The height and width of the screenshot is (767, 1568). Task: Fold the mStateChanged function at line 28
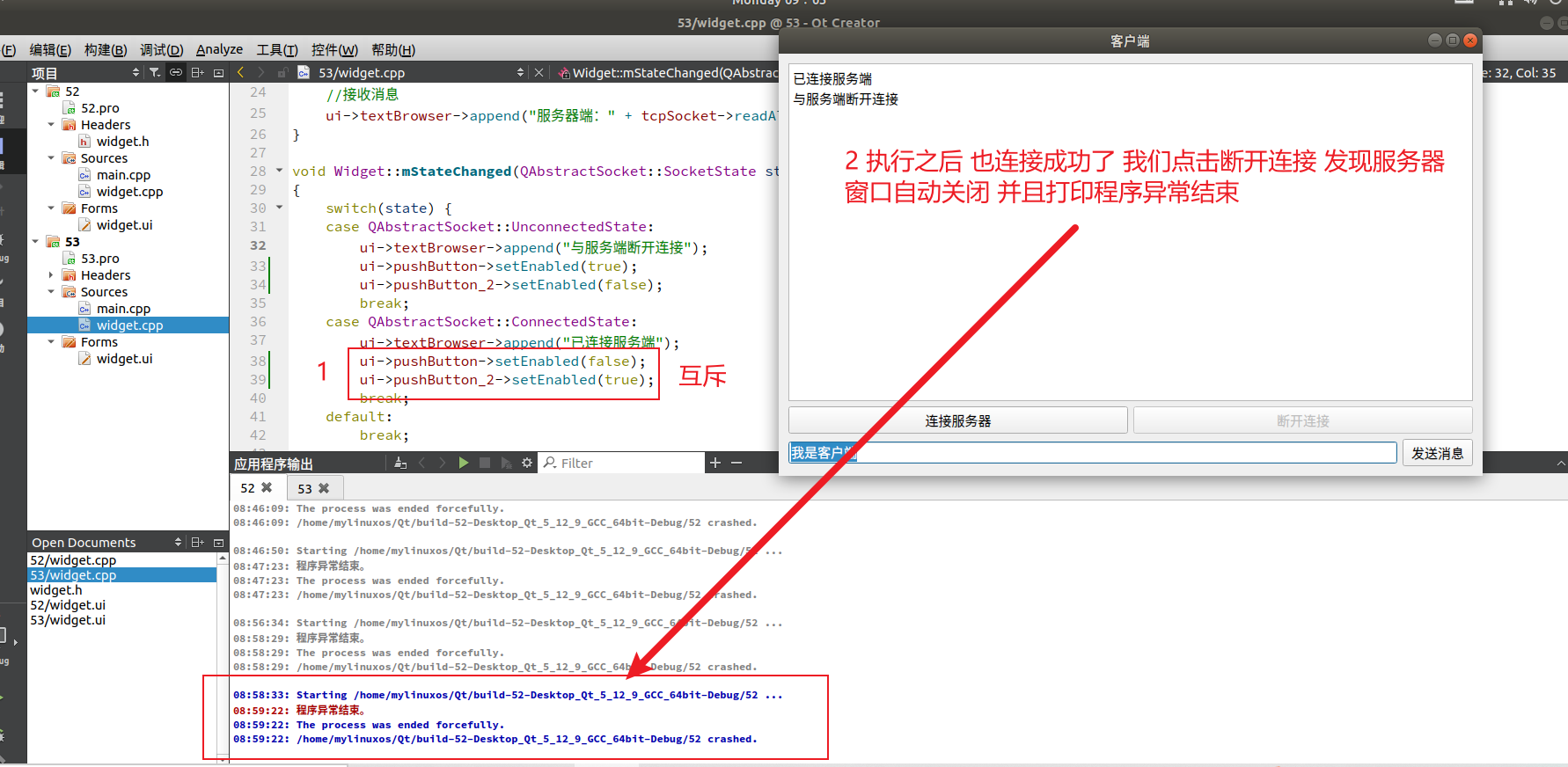tap(280, 171)
